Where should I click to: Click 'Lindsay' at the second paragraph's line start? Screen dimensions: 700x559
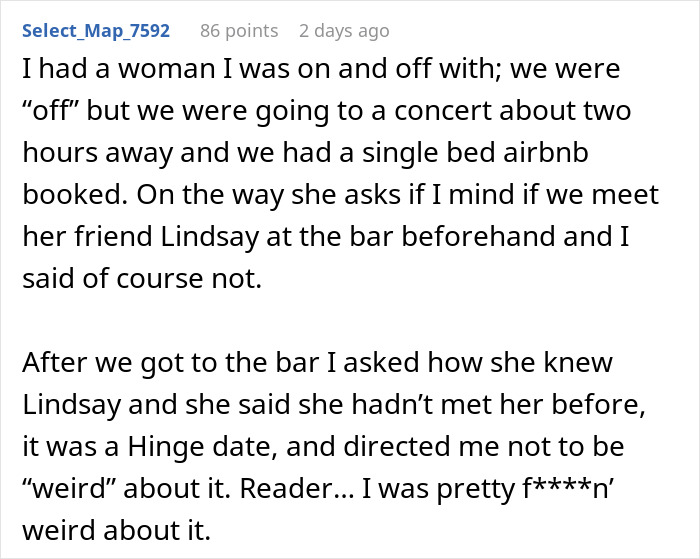coord(66,402)
